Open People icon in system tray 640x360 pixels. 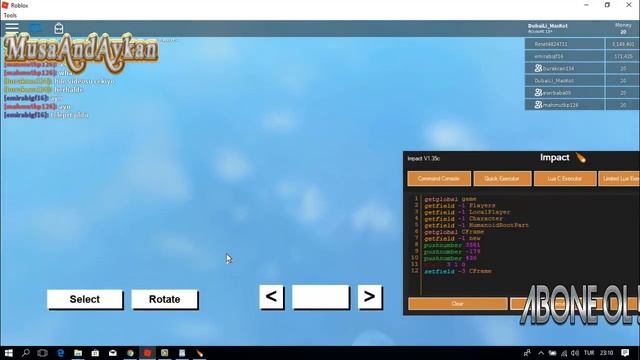coord(527,353)
